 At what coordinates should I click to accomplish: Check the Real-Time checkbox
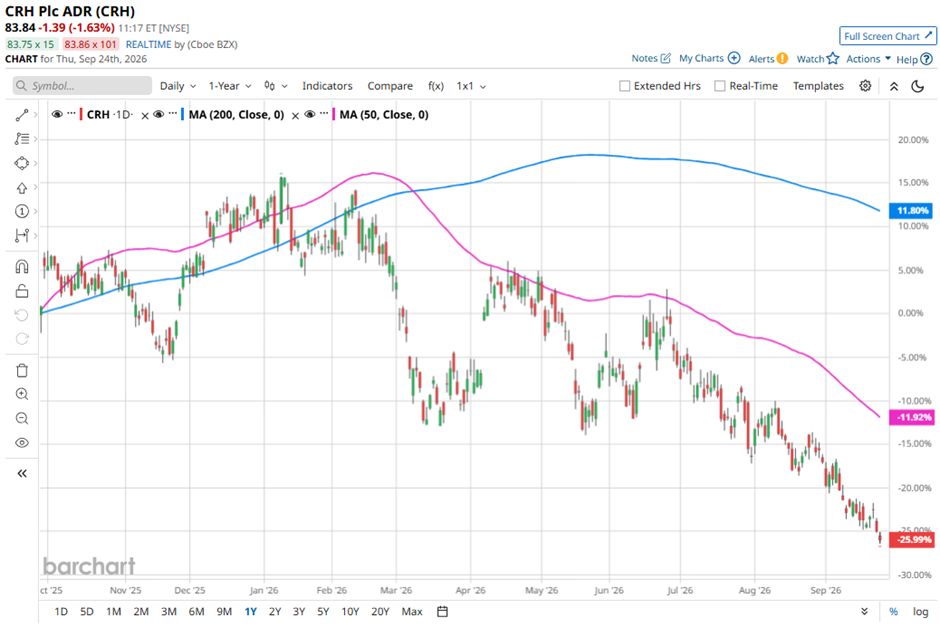720,86
